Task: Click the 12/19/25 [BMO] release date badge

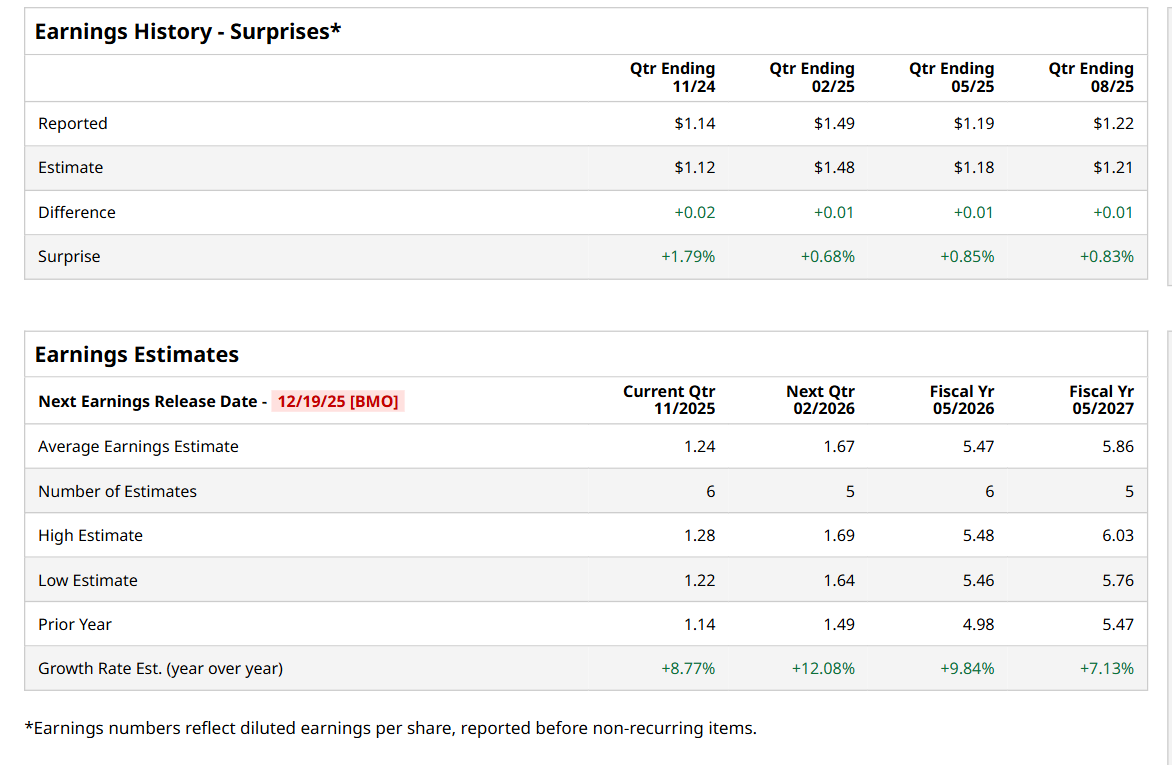Action: pyautogui.click(x=337, y=401)
